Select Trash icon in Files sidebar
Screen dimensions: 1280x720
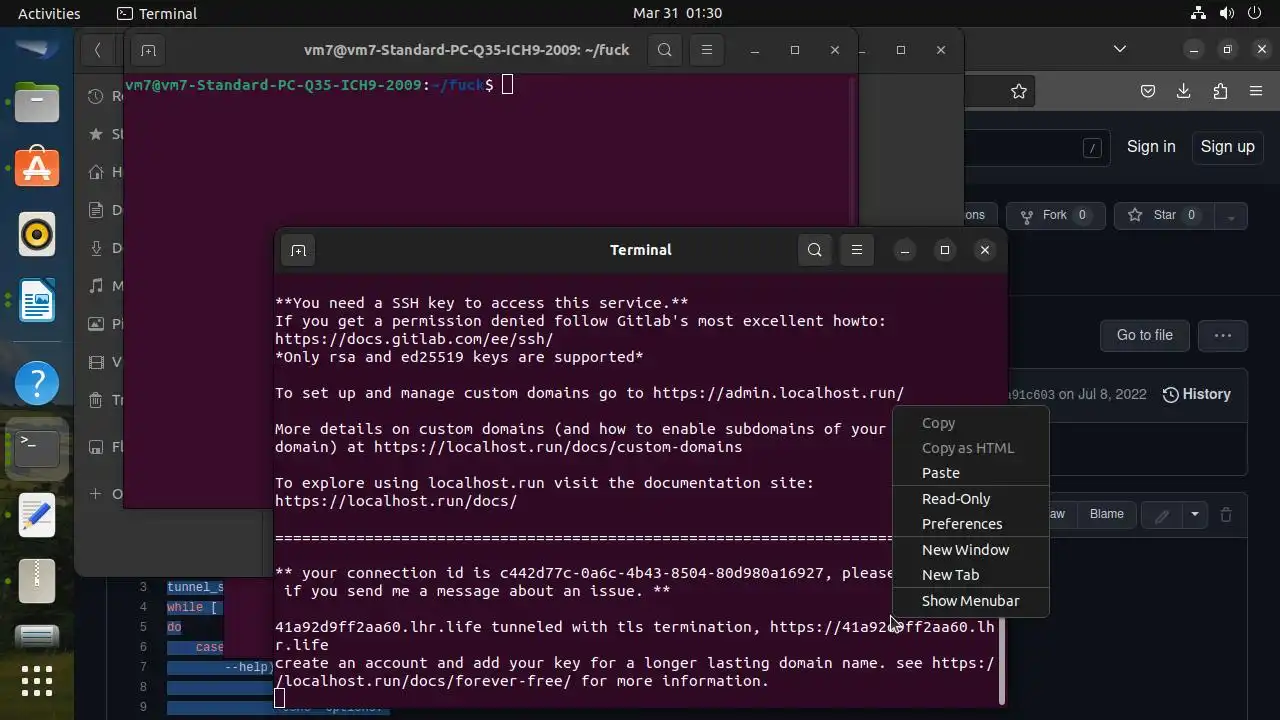click(x=96, y=400)
